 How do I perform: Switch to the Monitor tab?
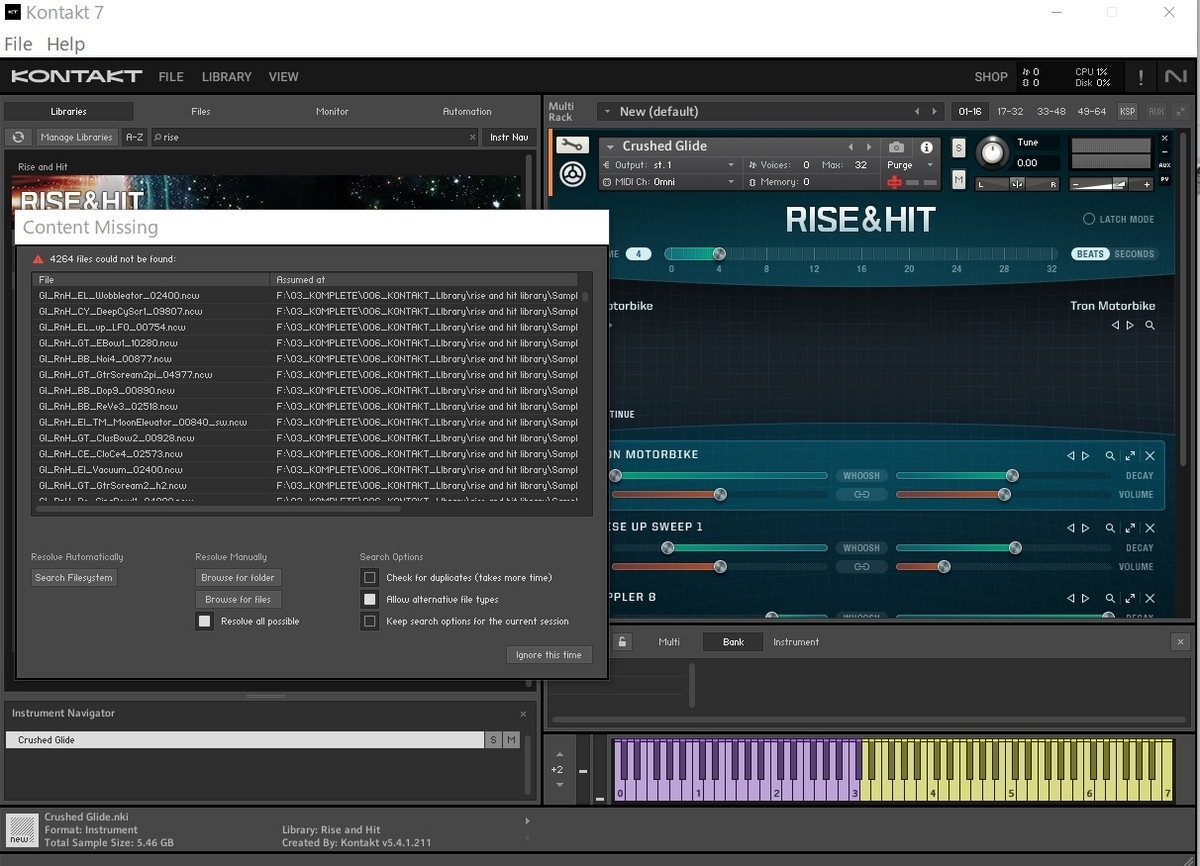point(333,112)
